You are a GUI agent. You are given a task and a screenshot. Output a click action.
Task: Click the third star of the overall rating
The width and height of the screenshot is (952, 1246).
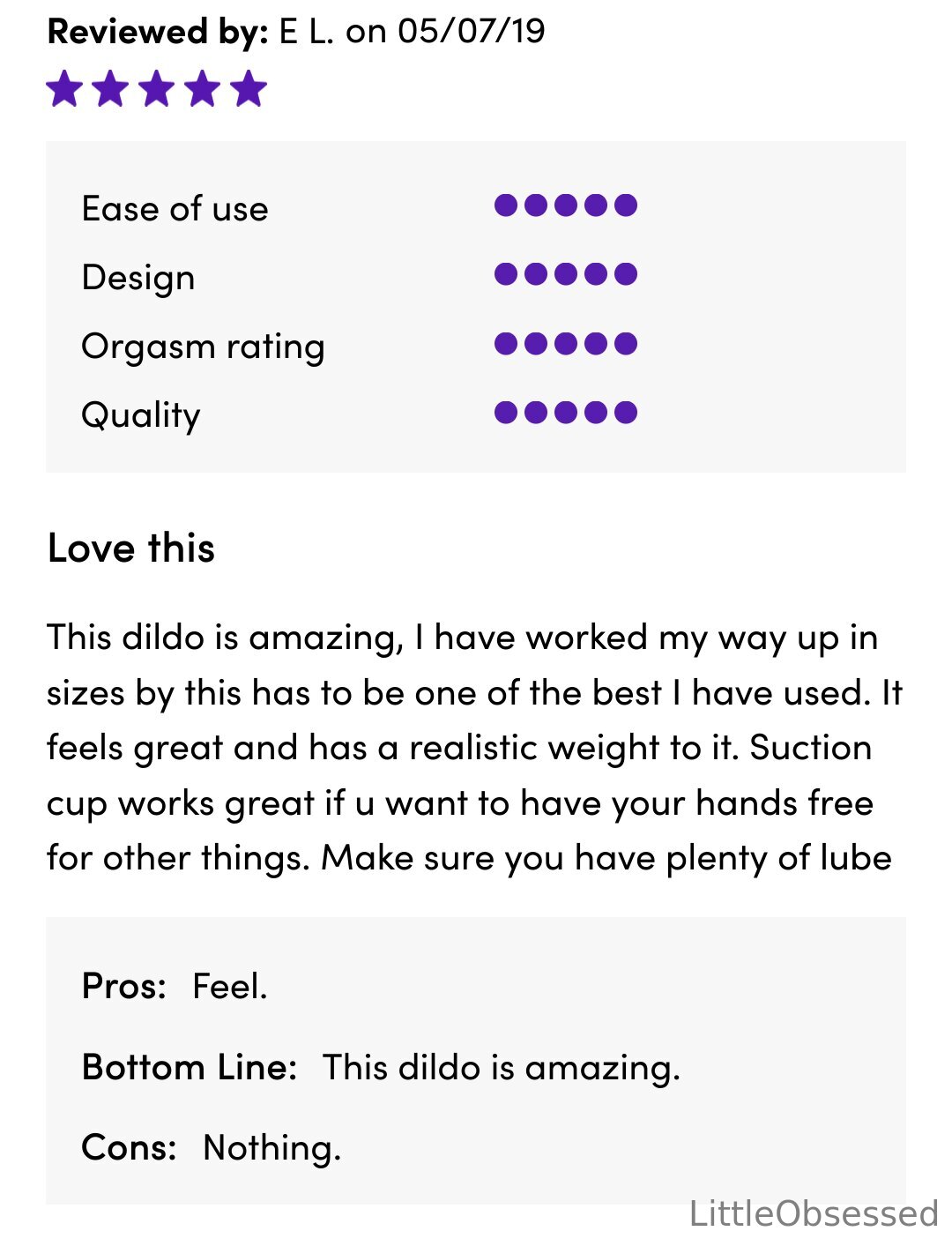[x=157, y=89]
